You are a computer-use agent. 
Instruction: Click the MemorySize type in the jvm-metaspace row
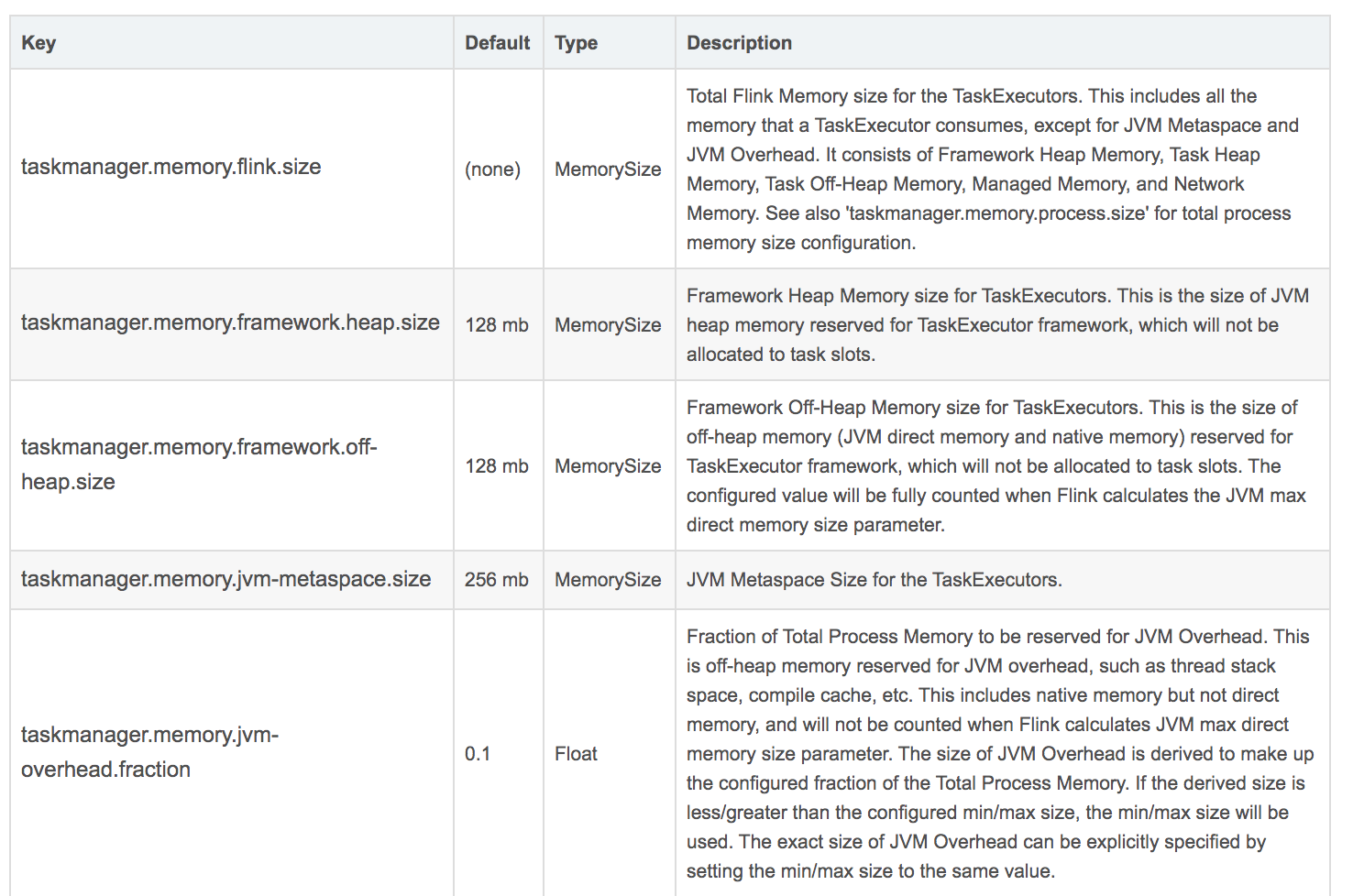(608, 580)
